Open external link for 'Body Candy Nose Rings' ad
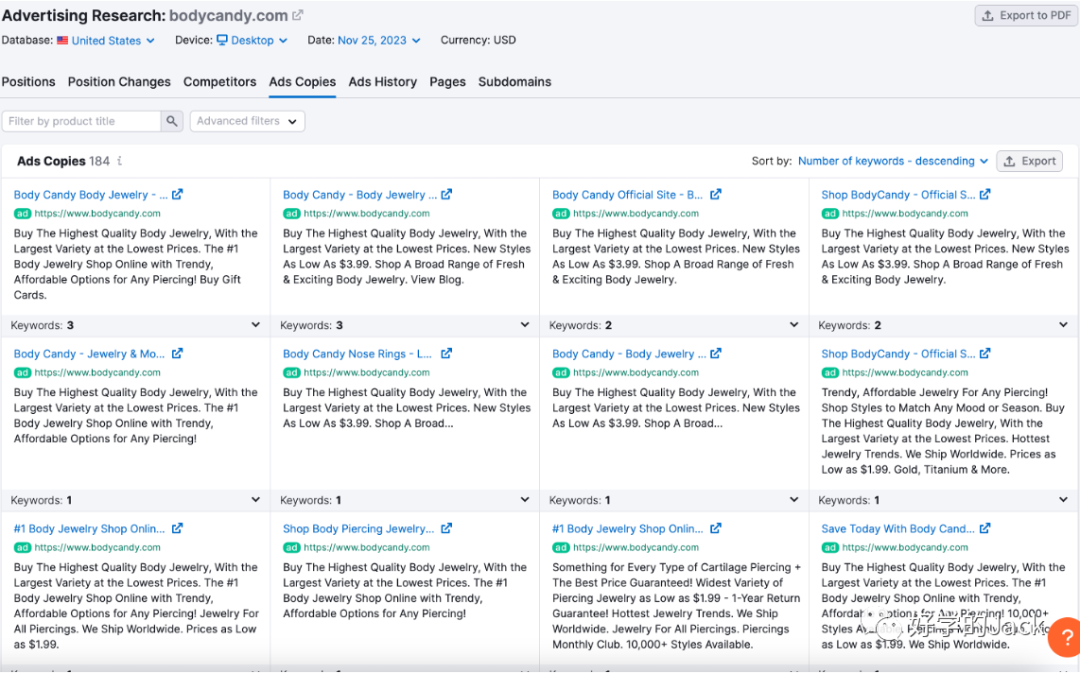 446,353
